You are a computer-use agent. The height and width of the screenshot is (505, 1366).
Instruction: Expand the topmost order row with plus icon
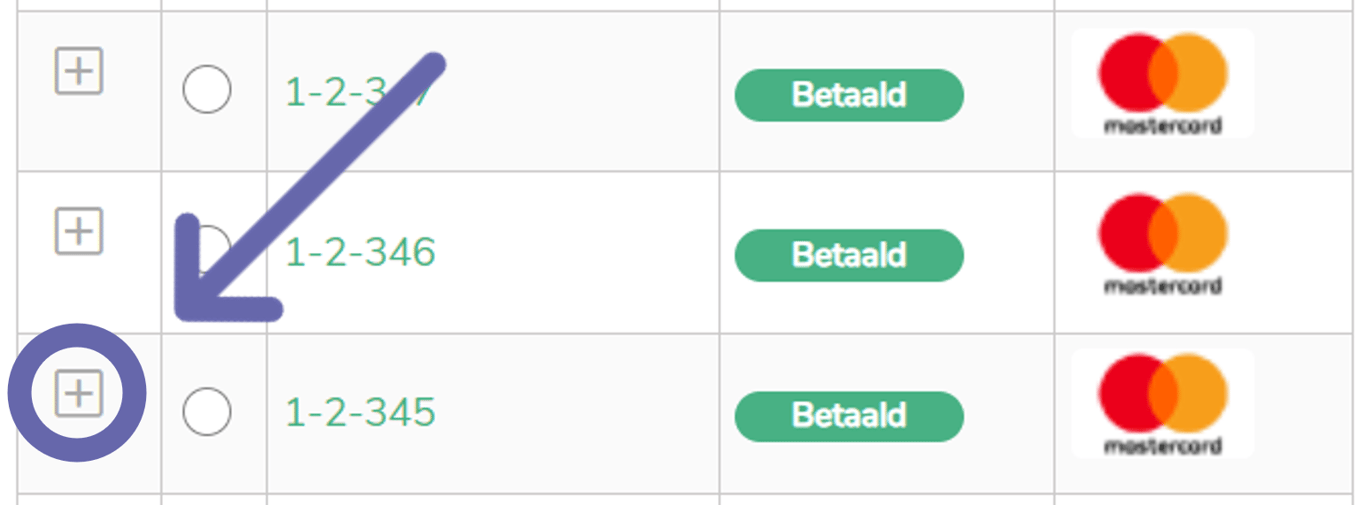[78, 73]
